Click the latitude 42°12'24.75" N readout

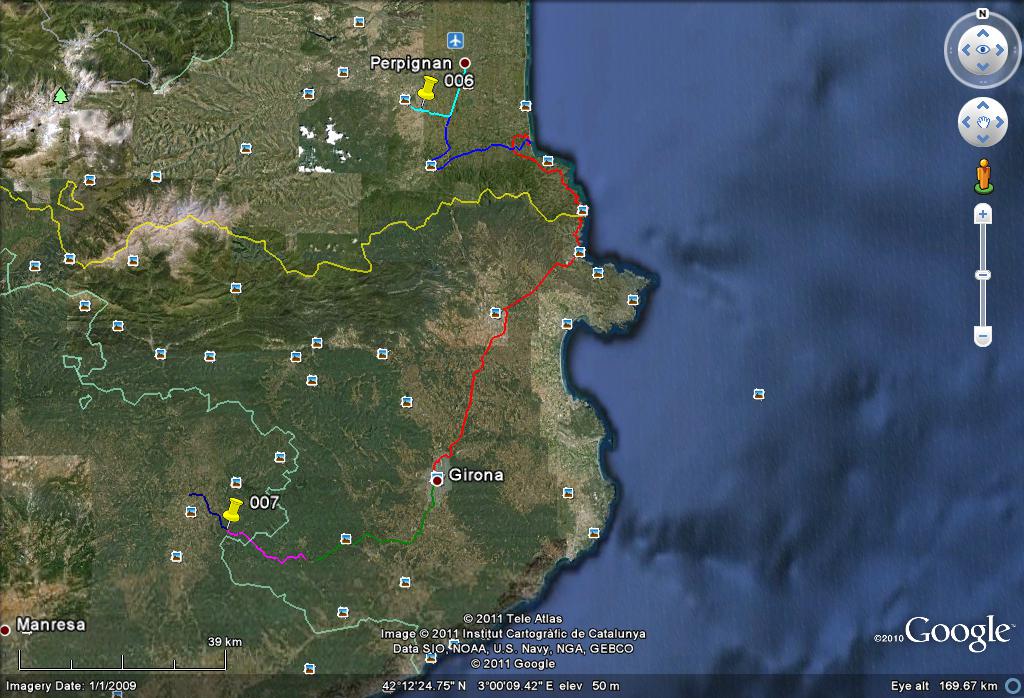(424, 686)
